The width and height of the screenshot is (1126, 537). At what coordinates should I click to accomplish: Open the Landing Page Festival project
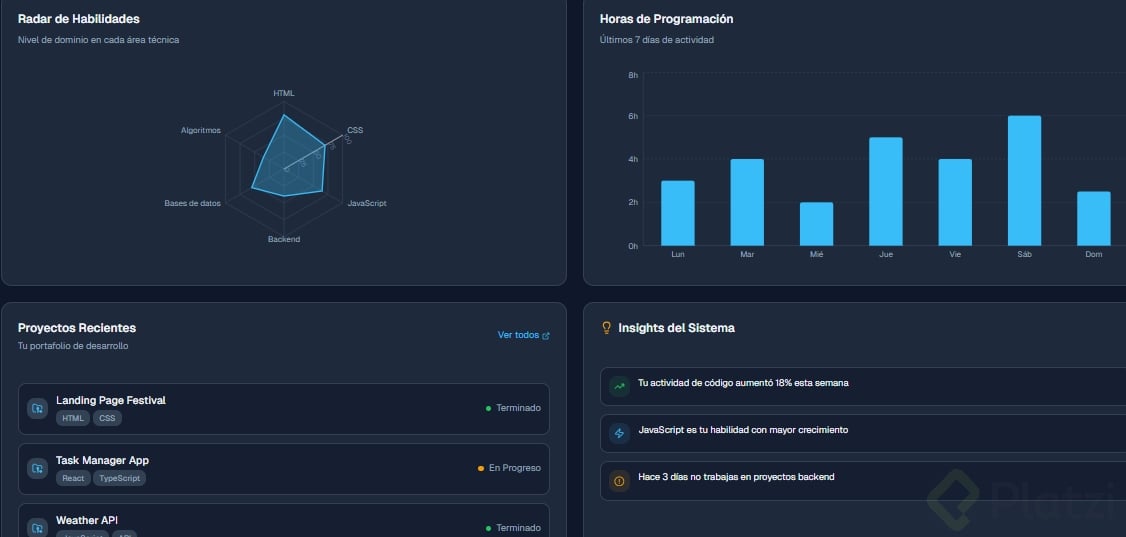(284, 408)
